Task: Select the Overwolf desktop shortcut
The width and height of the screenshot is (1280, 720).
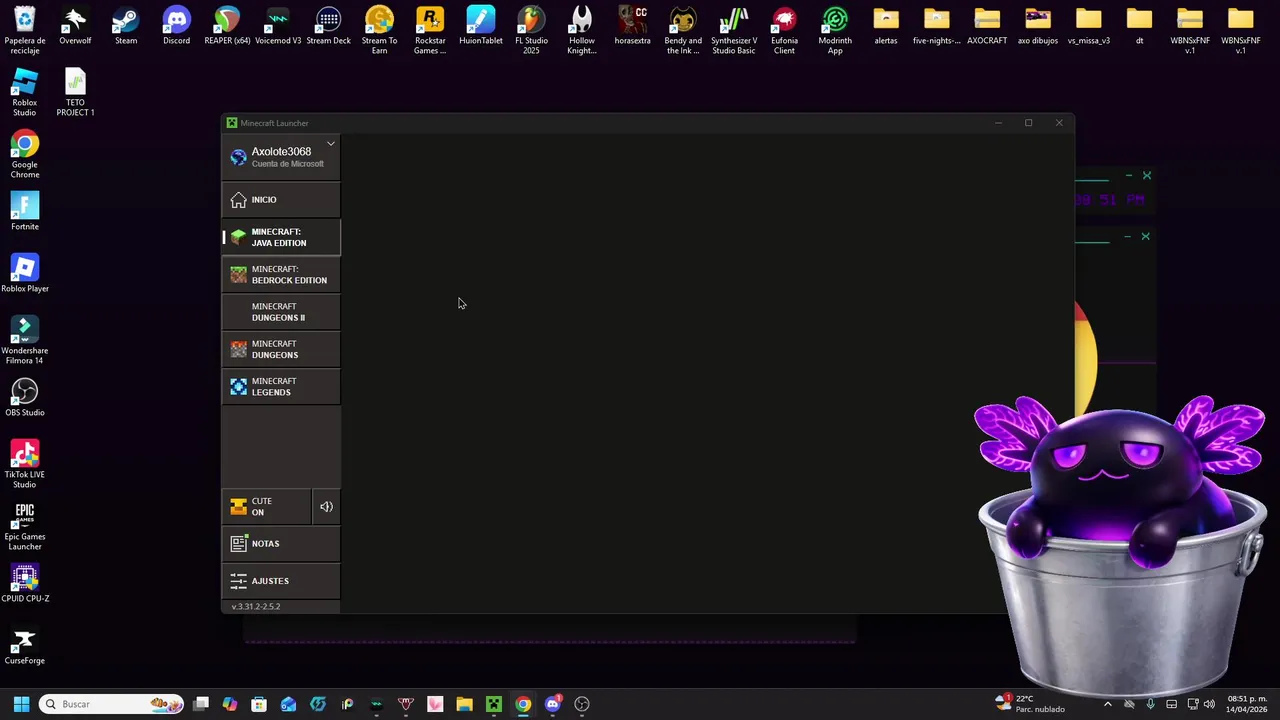Action: click(75, 27)
